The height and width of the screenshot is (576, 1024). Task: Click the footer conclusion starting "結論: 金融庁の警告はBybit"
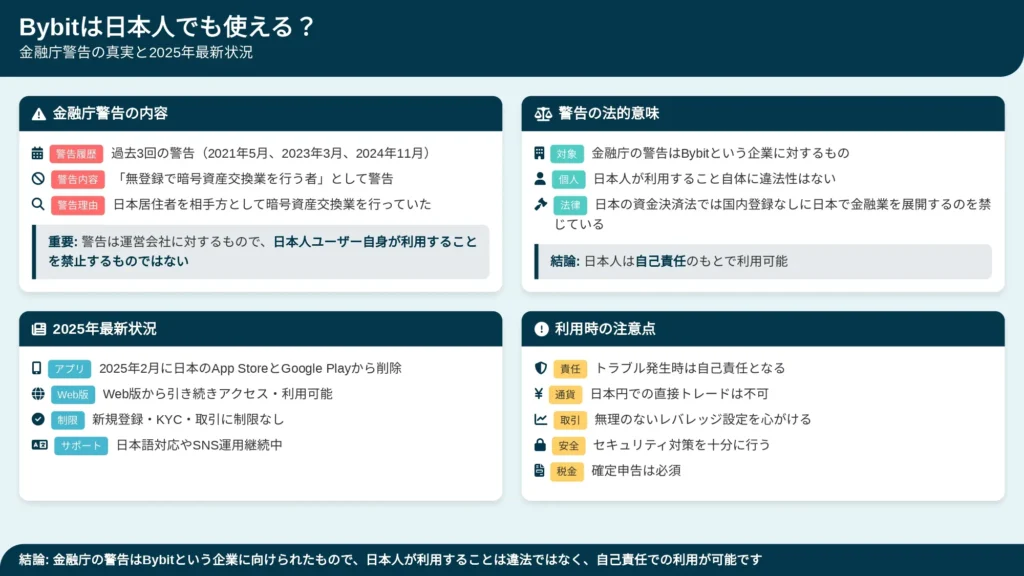point(391,560)
